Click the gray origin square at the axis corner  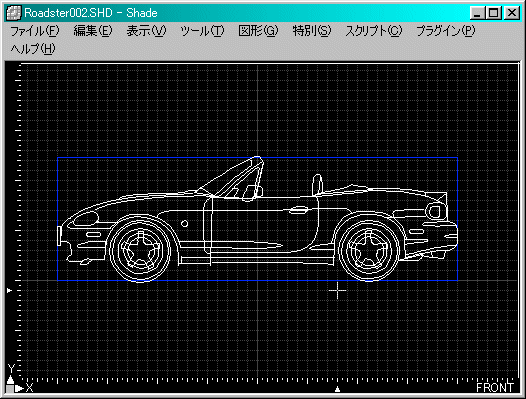pyautogui.click(x=10, y=389)
